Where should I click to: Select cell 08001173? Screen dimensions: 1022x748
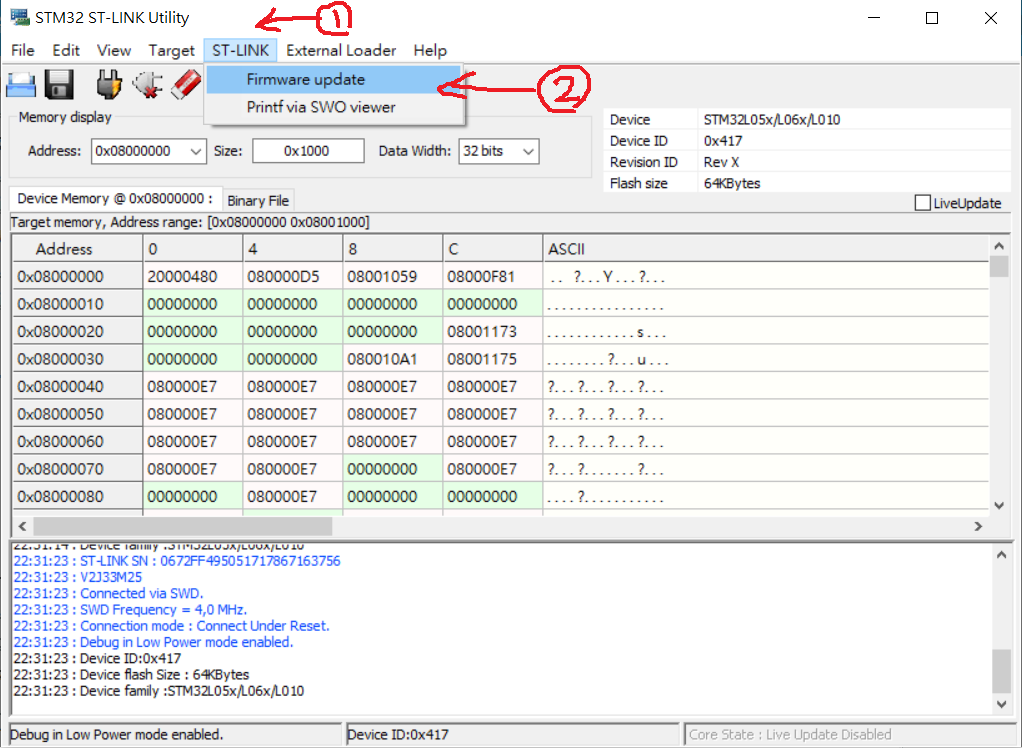(493, 332)
